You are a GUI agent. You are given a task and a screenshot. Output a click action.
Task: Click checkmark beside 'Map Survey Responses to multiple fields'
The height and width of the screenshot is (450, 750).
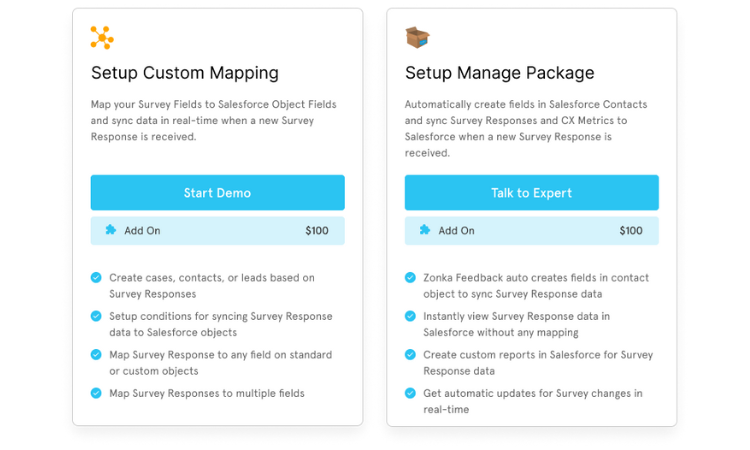tap(96, 393)
